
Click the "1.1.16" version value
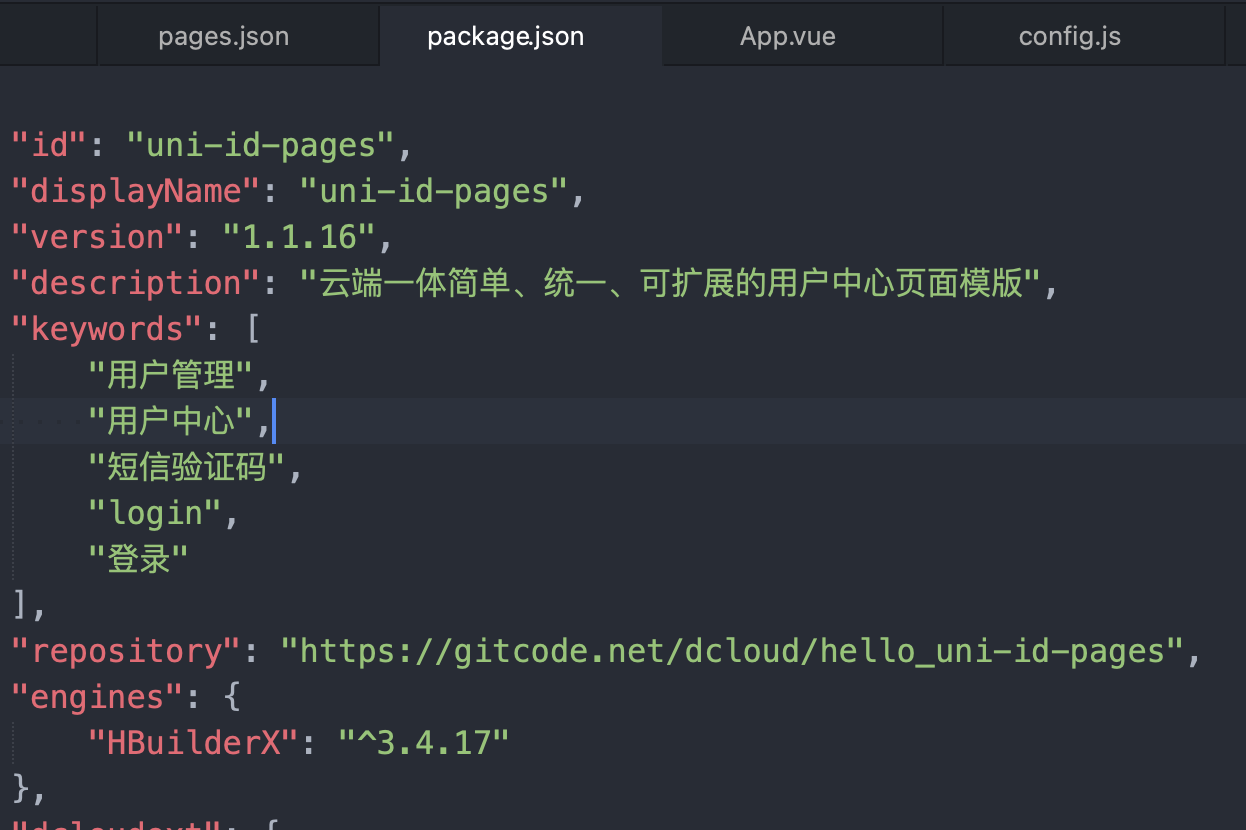[x=298, y=237]
